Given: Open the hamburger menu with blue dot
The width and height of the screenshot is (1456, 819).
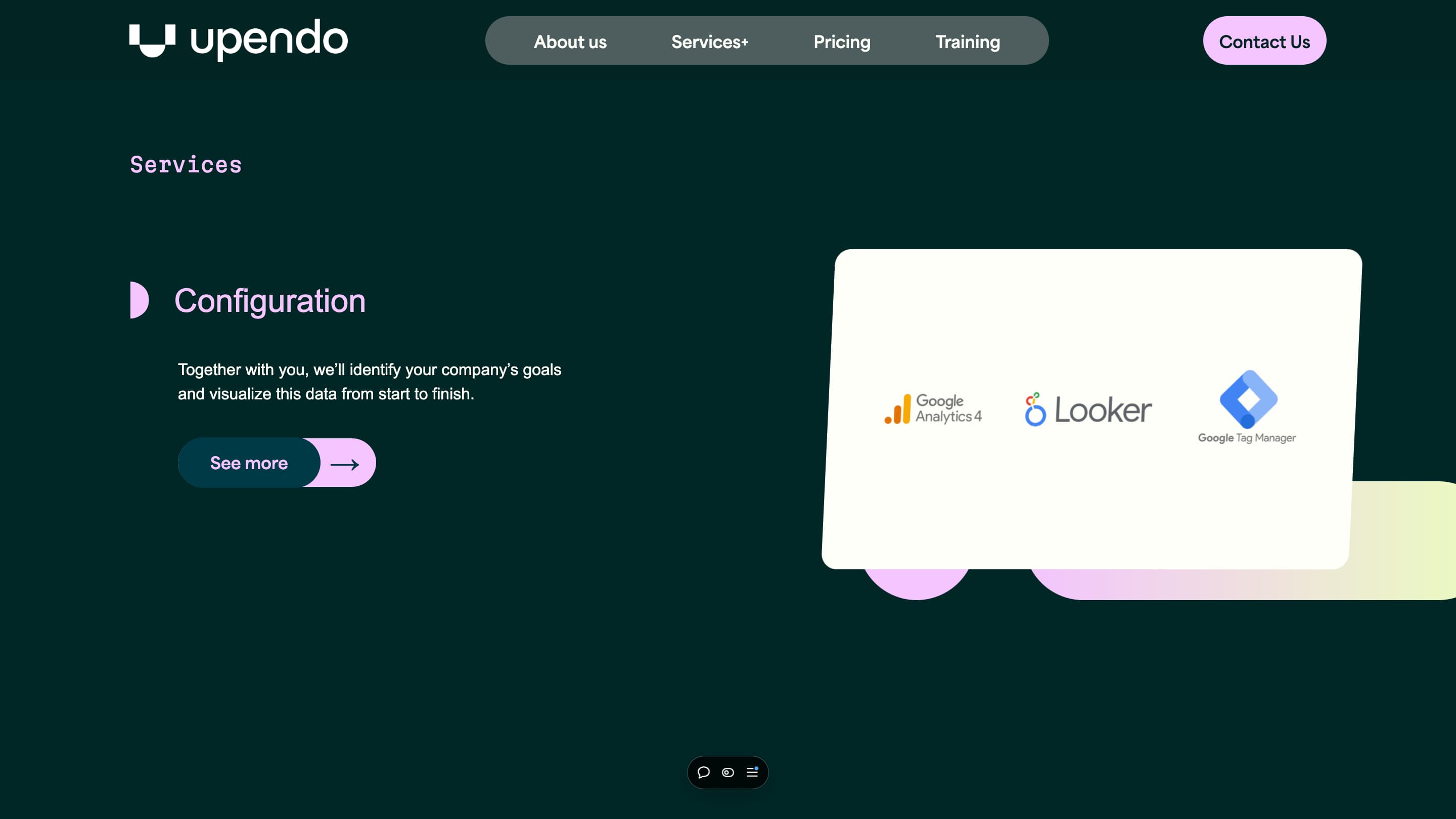Looking at the screenshot, I should pyautogui.click(x=752, y=772).
